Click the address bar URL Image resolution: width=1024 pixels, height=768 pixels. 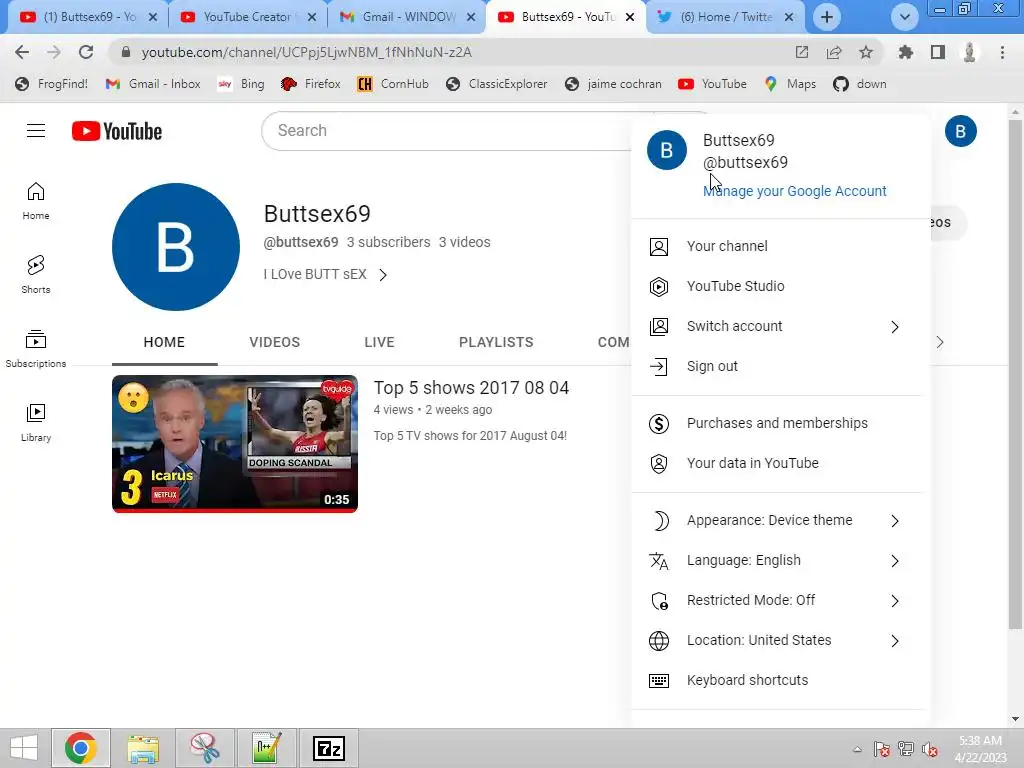coord(306,52)
